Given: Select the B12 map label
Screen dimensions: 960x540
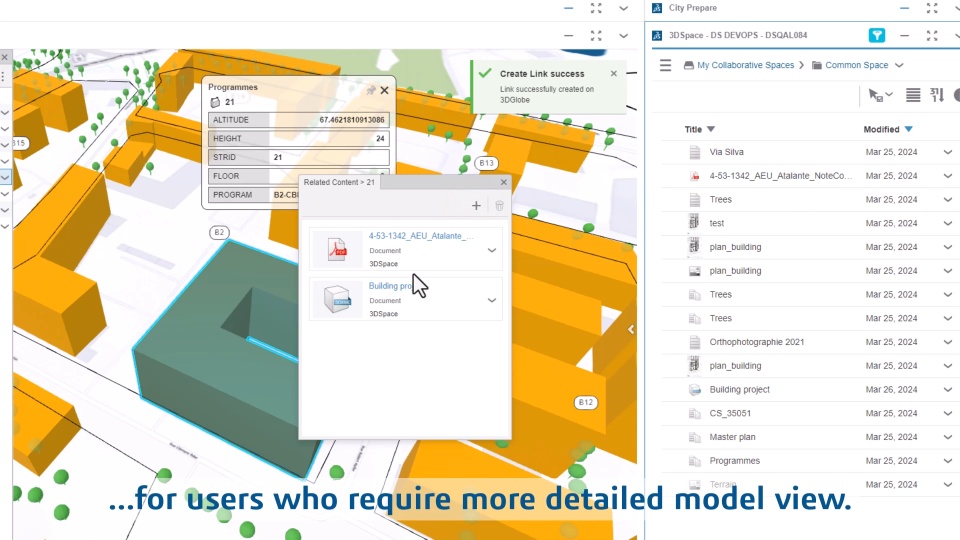Looking at the screenshot, I should [586, 402].
